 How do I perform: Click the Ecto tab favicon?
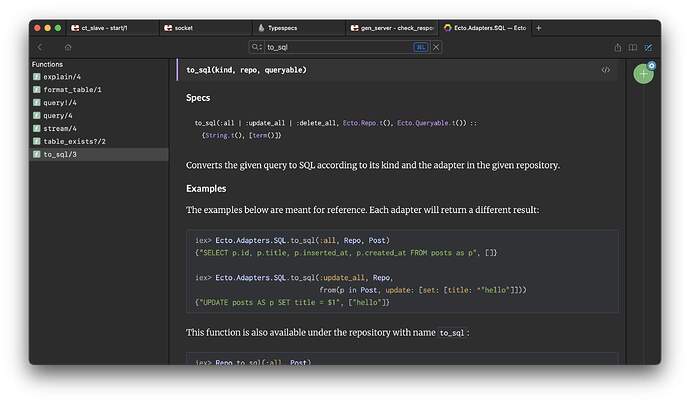click(x=448, y=28)
